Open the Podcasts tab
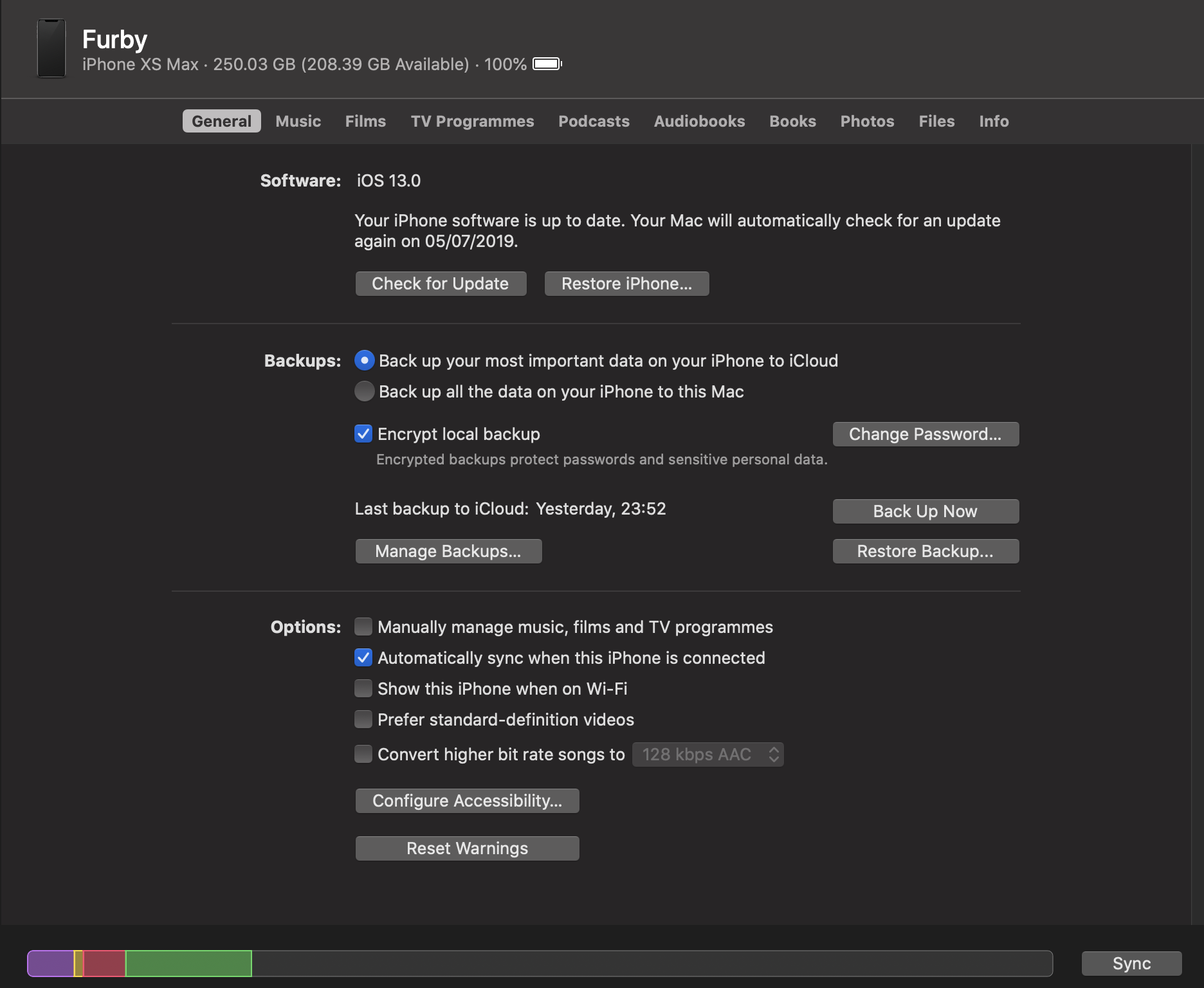 pos(594,121)
